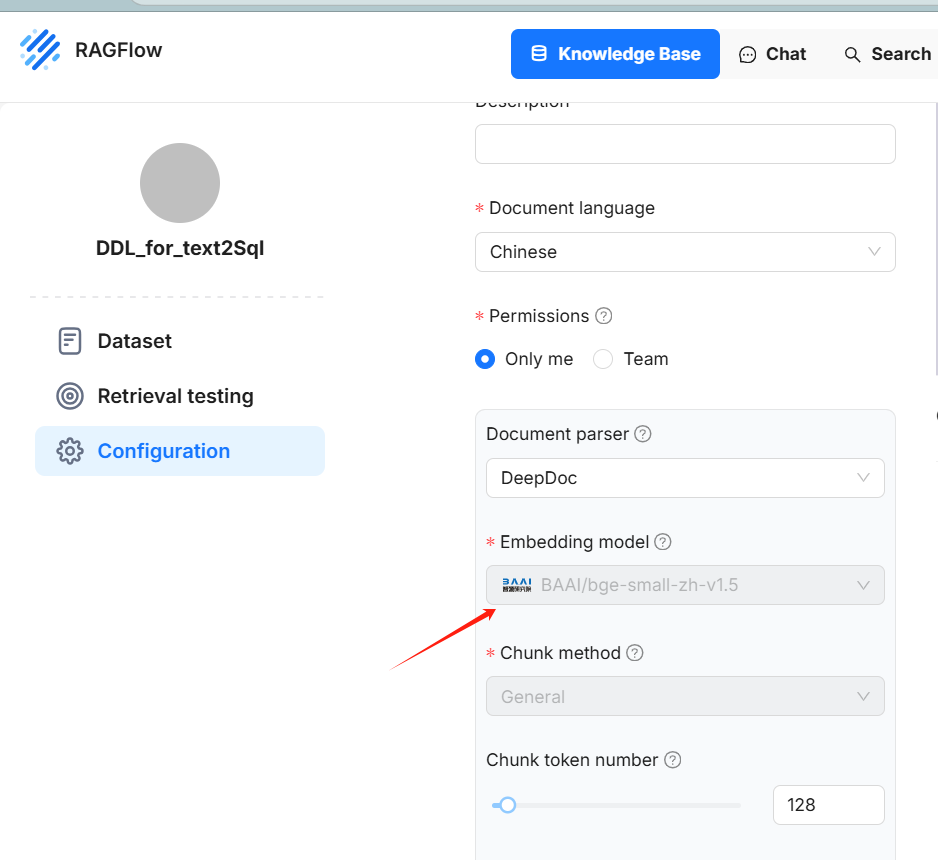Screen dimensions: 938x860
Task: Expand the Document parser DeepDoc dropdown
Action: pos(685,478)
